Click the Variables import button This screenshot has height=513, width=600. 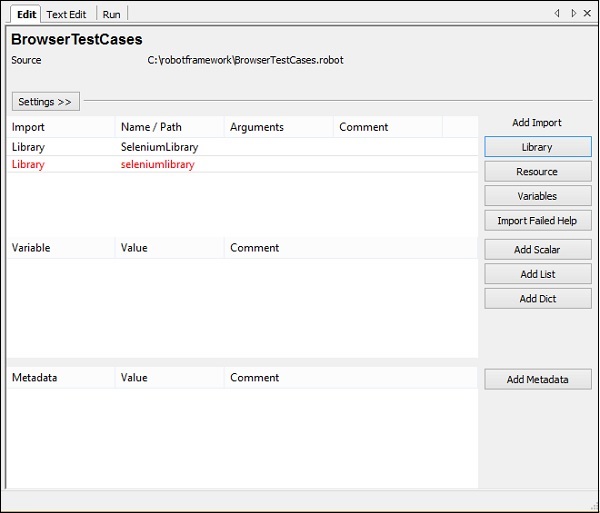coord(537,196)
